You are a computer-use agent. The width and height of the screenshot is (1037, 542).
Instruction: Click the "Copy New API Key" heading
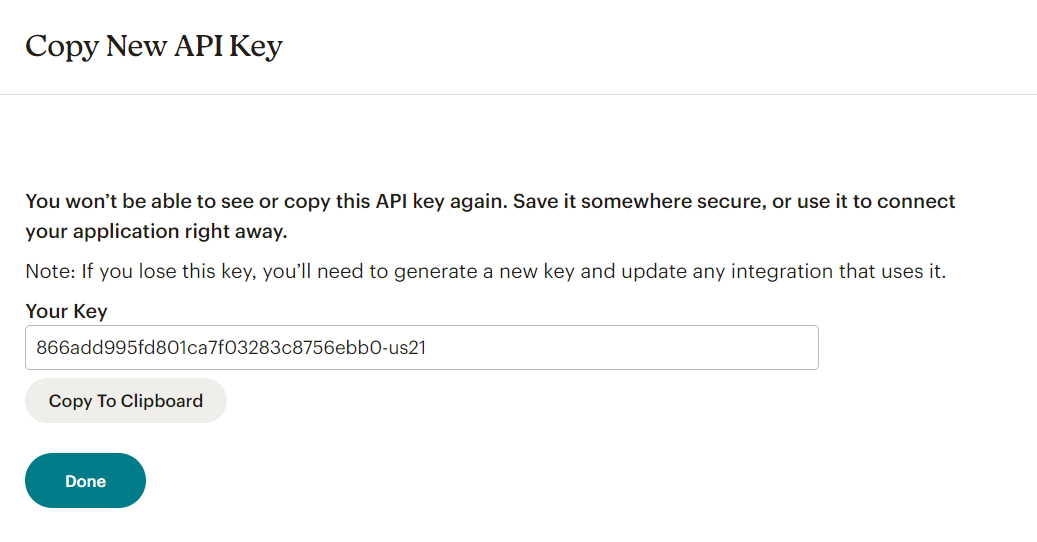[154, 46]
